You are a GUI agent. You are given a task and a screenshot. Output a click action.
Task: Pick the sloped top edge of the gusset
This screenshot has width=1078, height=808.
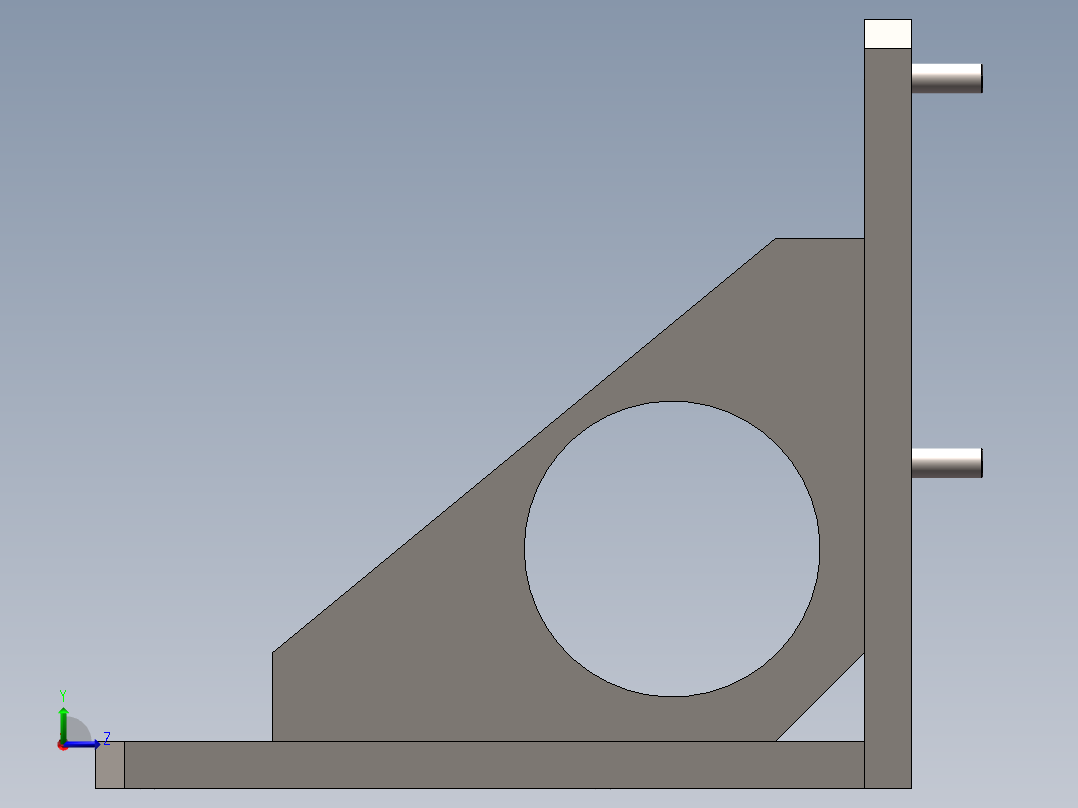524,446
